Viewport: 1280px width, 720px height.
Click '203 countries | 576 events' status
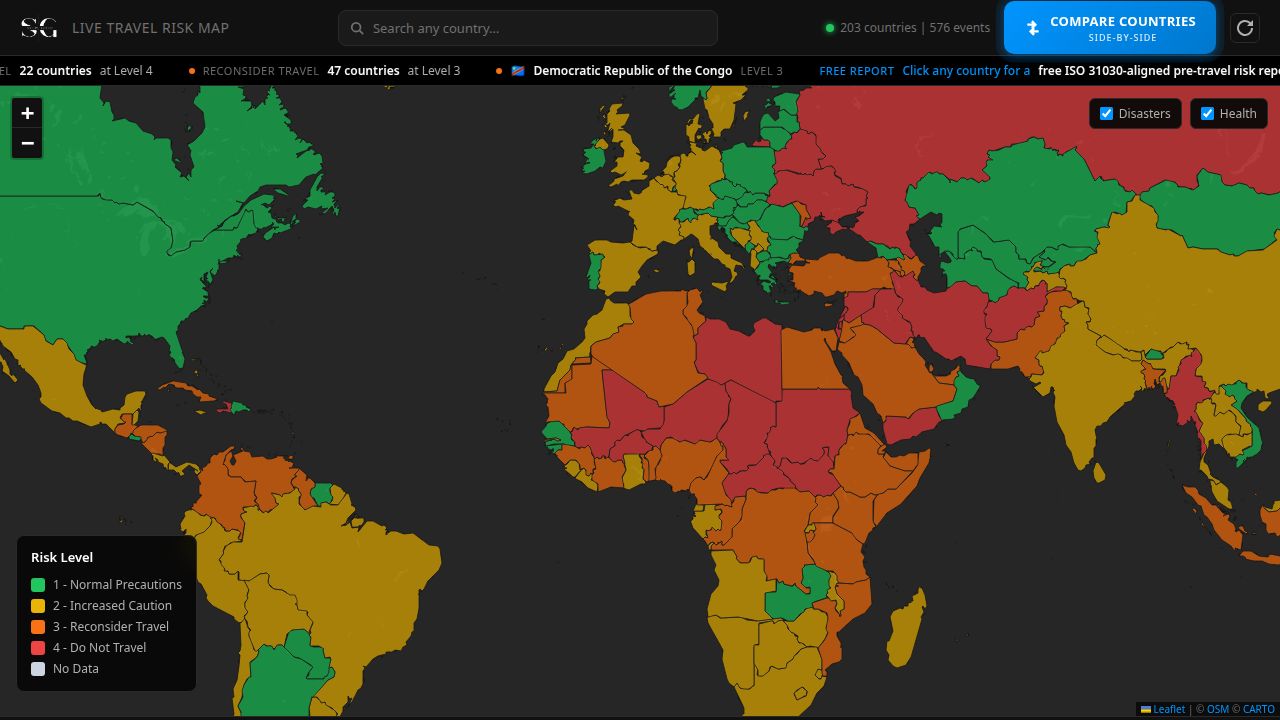tap(915, 28)
